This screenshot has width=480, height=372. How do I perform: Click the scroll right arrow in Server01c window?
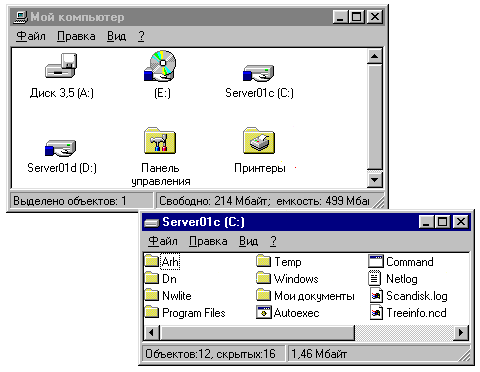click(x=461, y=332)
